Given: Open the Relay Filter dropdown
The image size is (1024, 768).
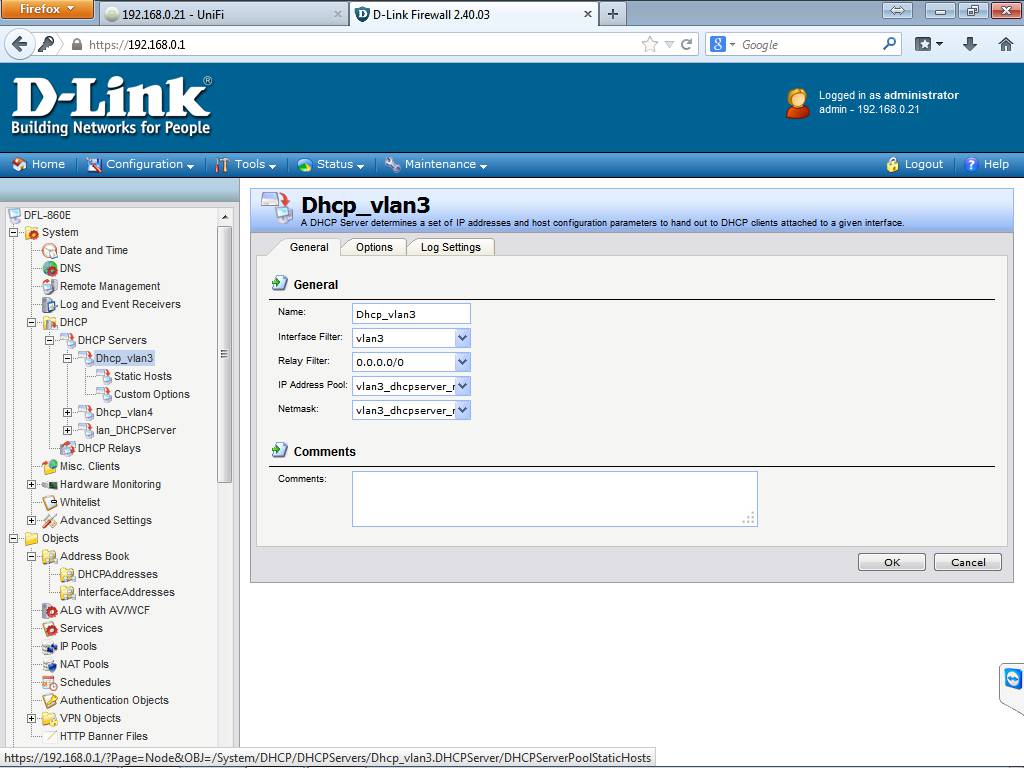Looking at the screenshot, I should tap(462, 362).
